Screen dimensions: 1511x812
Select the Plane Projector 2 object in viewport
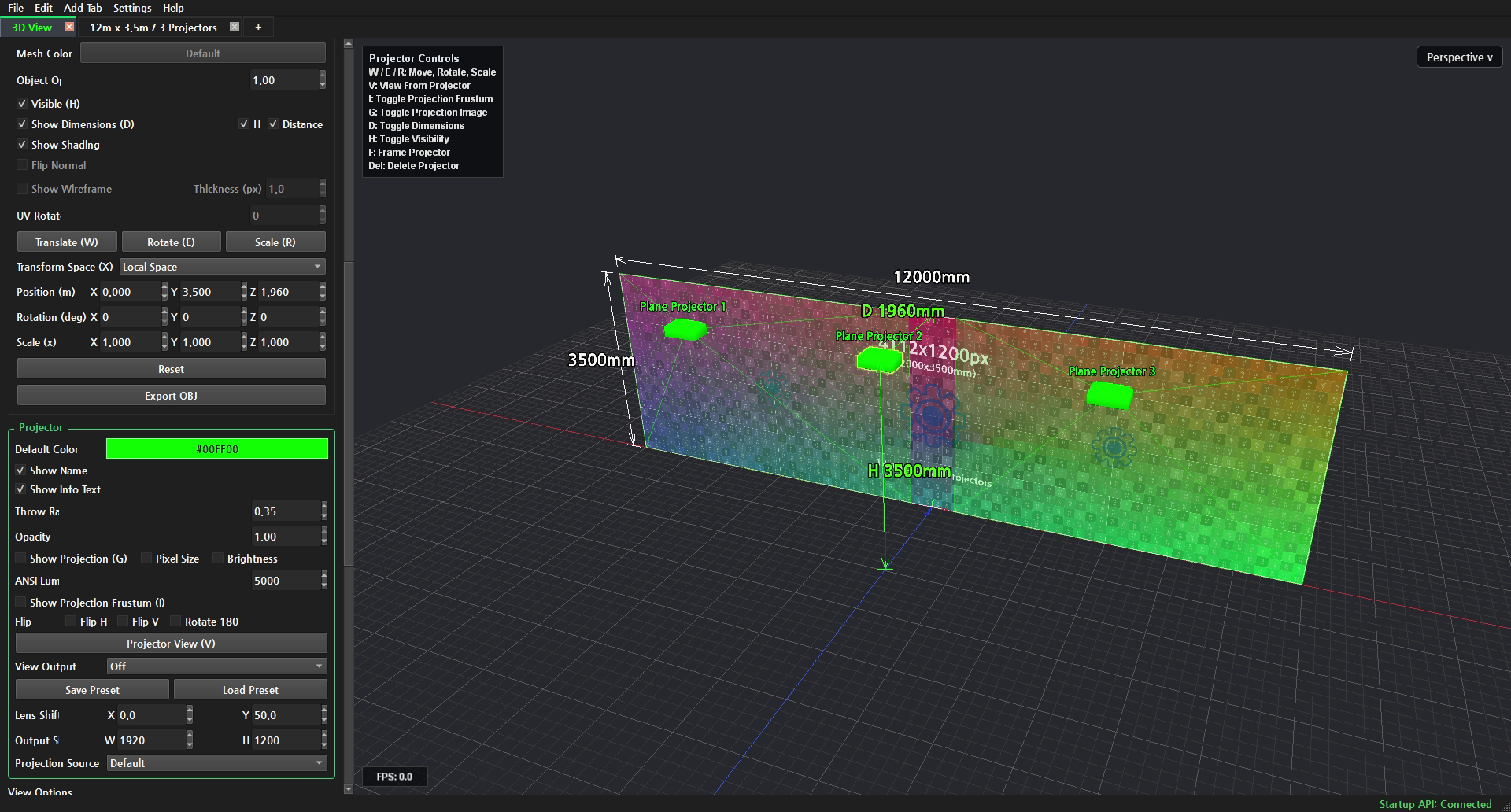(x=879, y=360)
